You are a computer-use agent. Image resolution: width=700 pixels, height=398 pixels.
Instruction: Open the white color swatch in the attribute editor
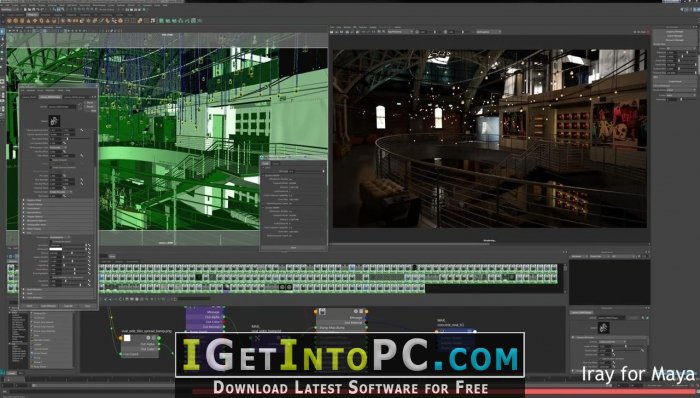click(55, 249)
